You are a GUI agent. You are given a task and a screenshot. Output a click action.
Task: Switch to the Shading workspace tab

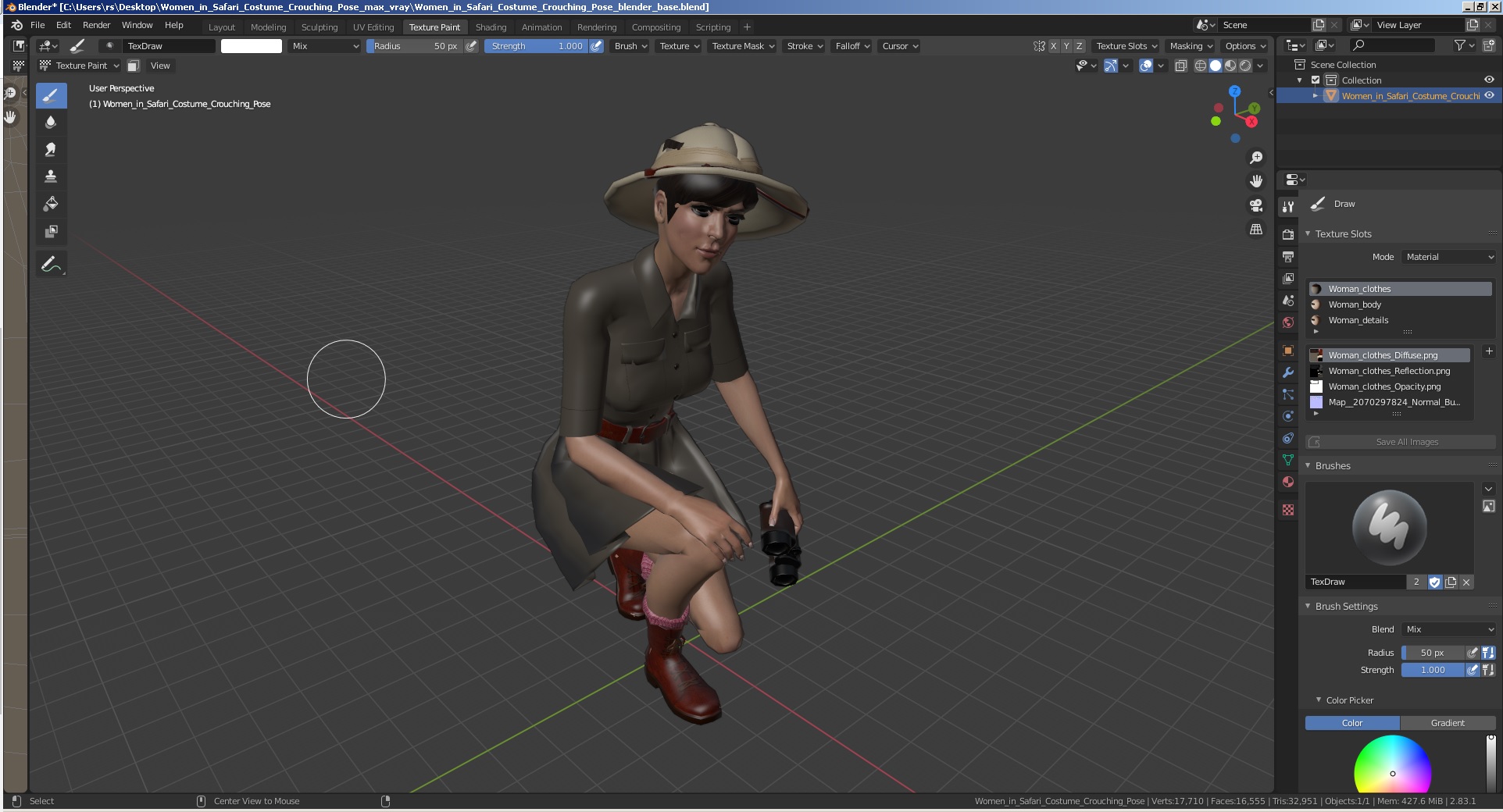coord(491,27)
